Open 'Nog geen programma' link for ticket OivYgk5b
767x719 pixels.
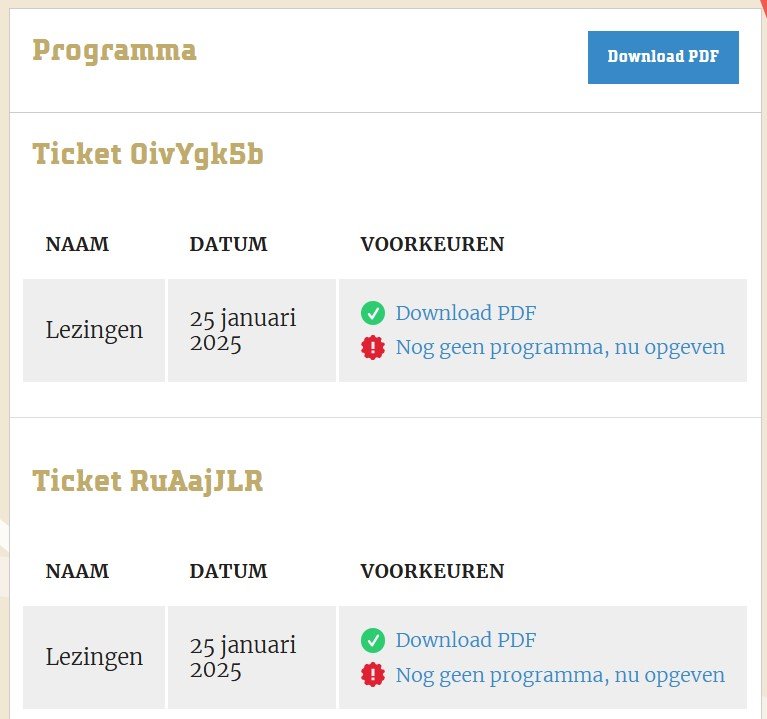[560, 348]
